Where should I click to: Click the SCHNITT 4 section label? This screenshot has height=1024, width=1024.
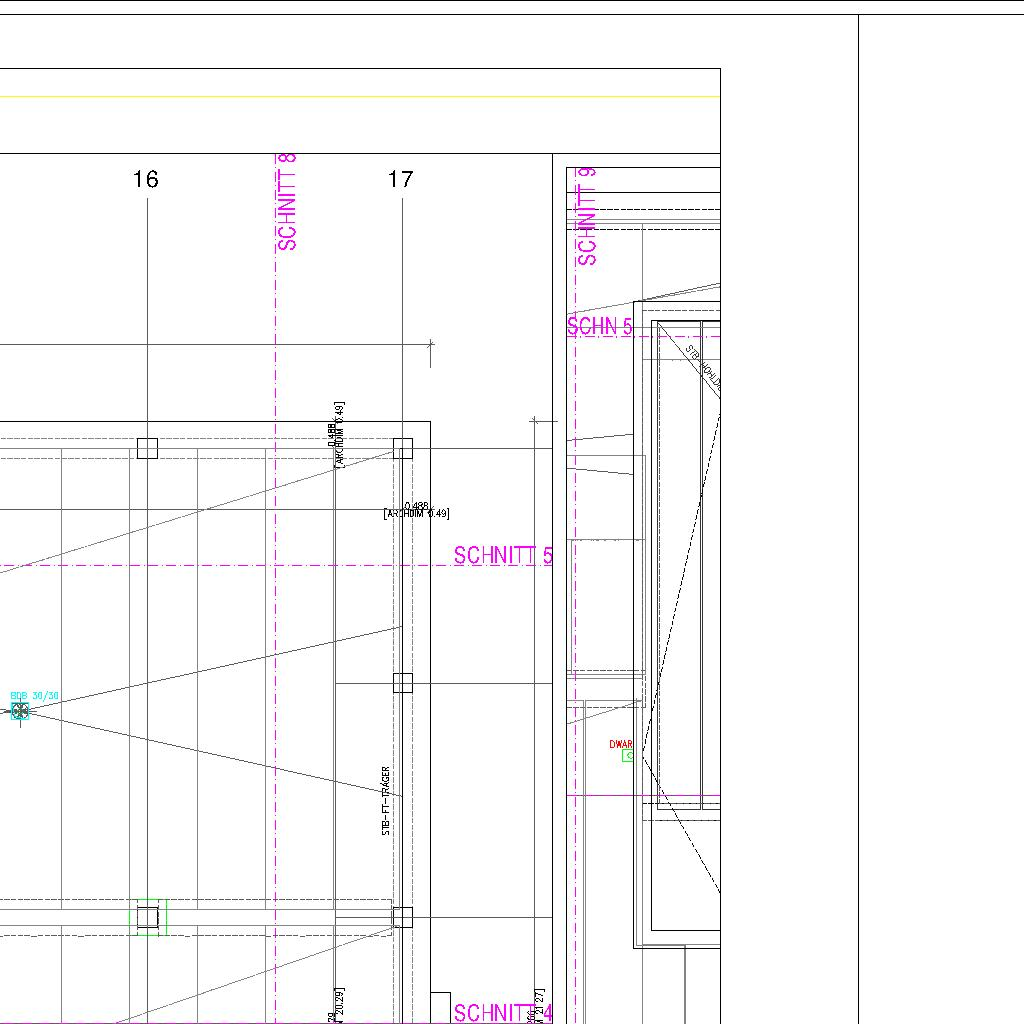coord(503,1013)
